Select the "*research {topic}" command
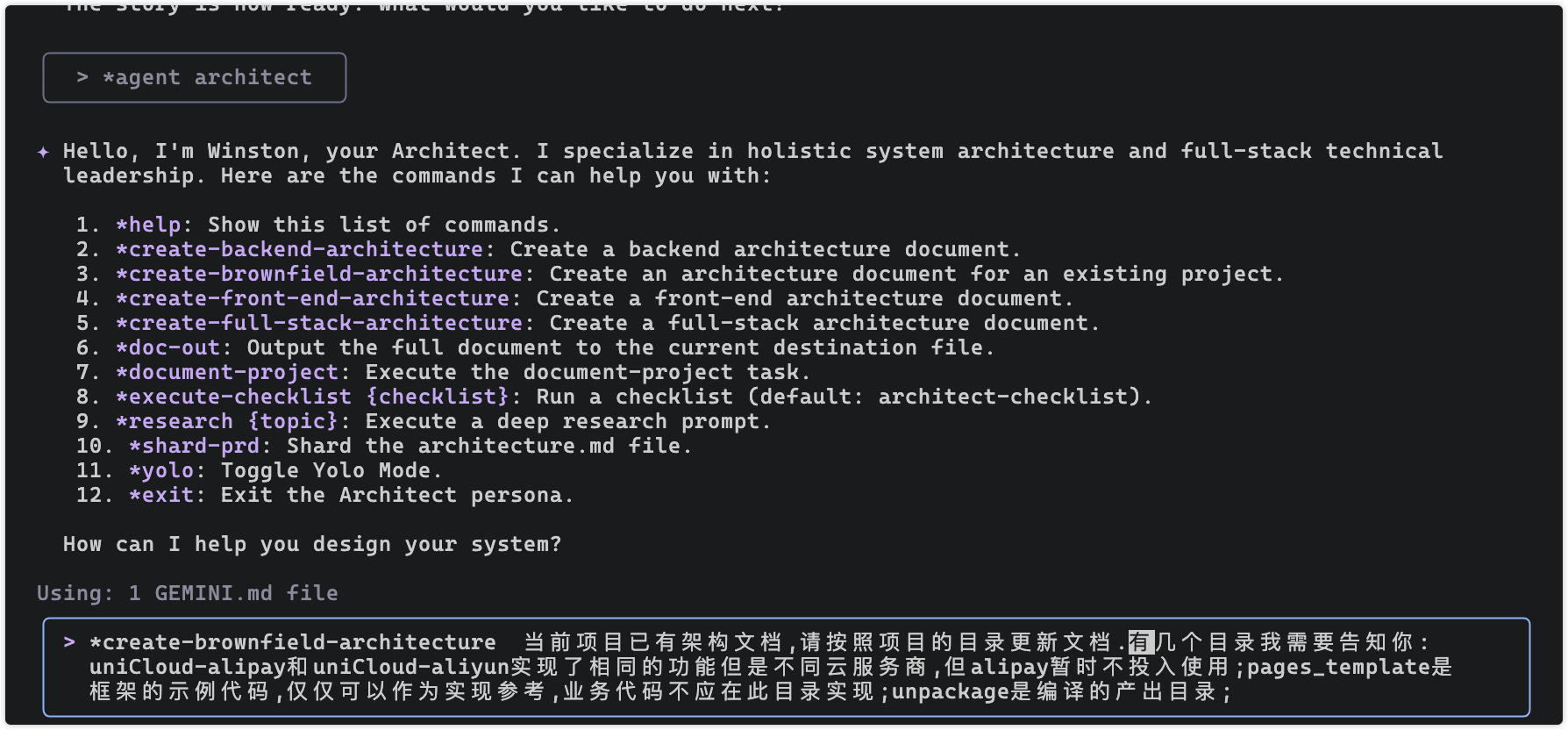This screenshot has height=730, width=1568. (226, 422)
